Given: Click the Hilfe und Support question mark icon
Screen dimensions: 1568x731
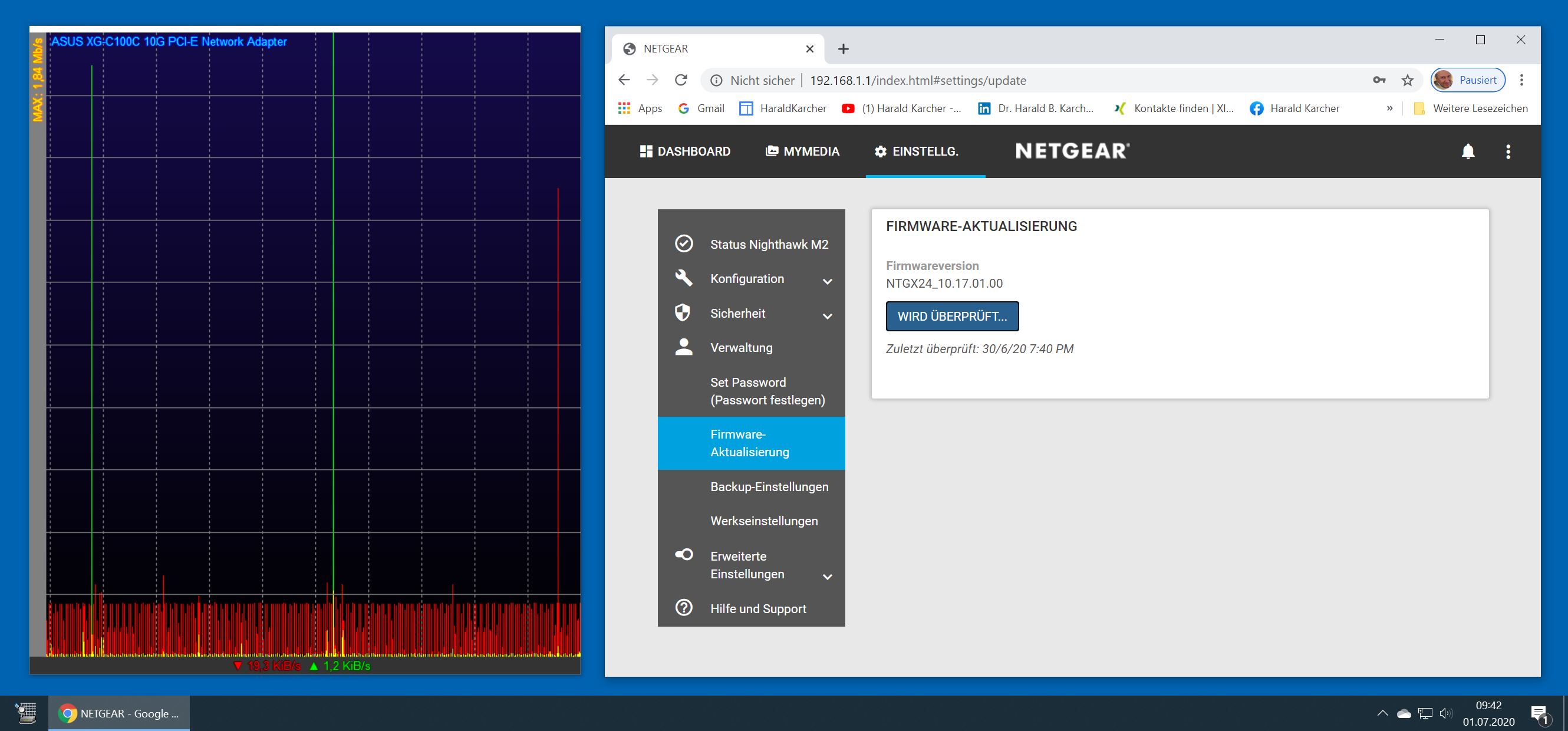Looking at the screenshot, I should pos(684,607).
